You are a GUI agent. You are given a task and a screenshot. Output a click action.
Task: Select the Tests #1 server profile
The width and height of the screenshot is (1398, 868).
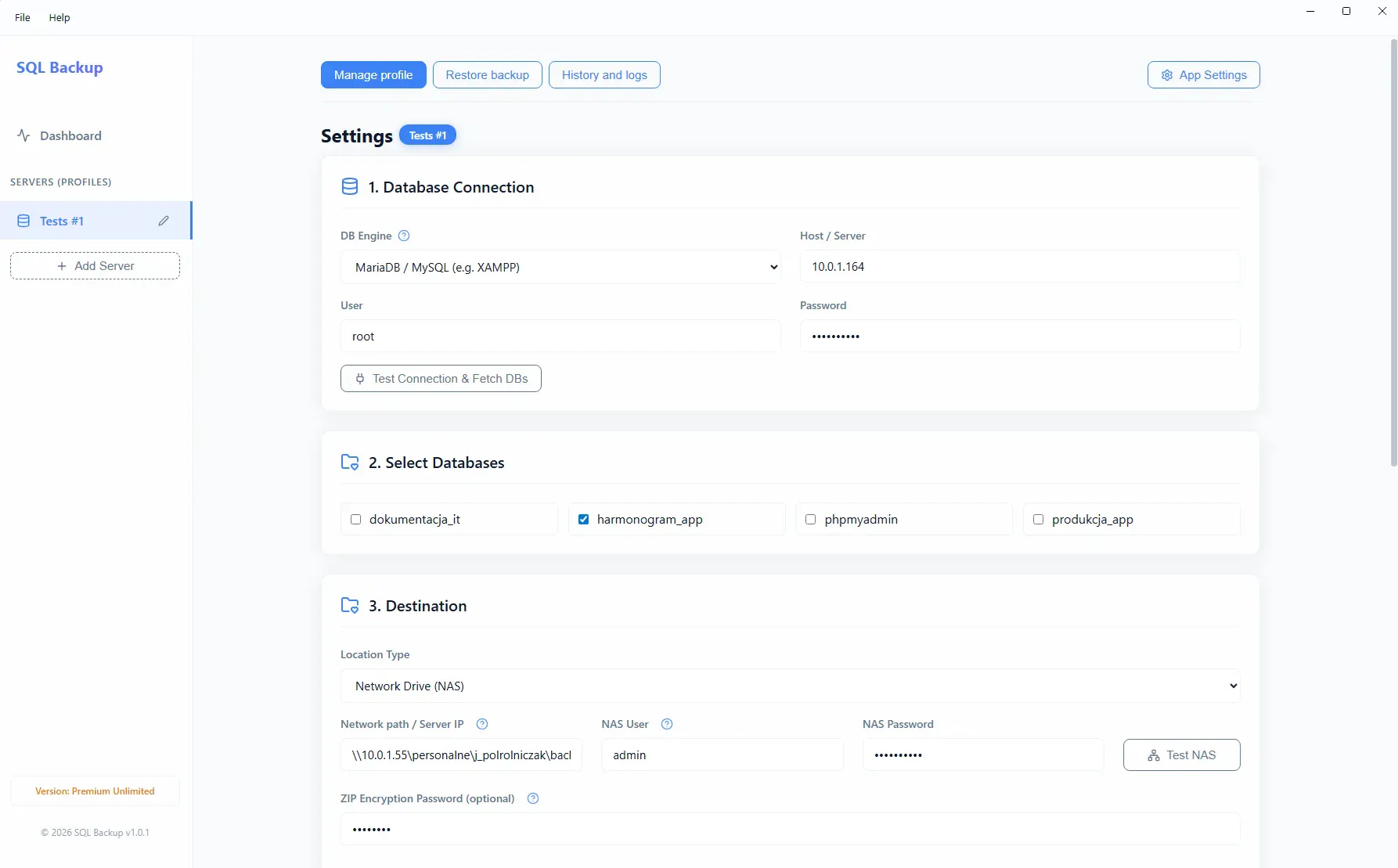(x=95, y=221)
